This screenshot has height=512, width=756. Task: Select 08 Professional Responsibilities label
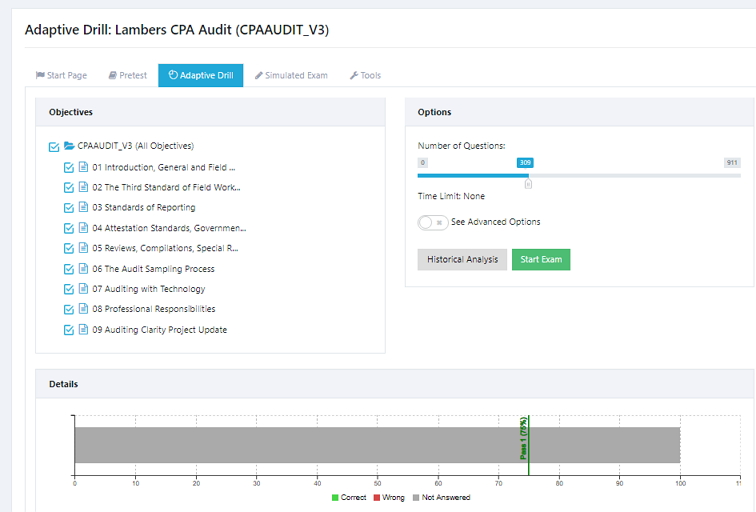pos(154,310)
